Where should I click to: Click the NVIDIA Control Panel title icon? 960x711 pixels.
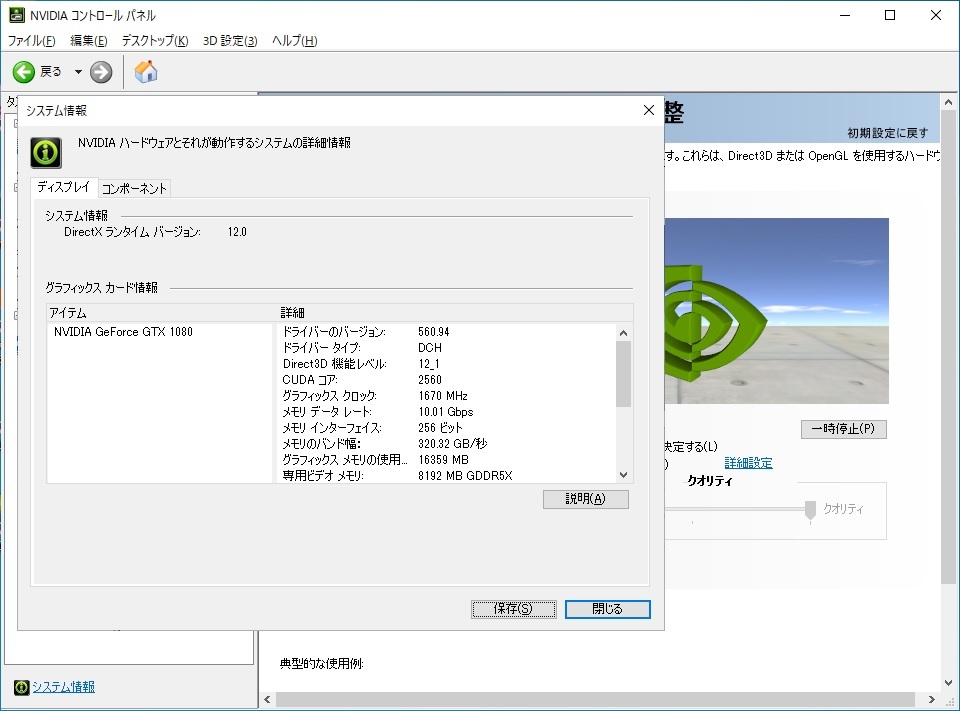[x=17, y=15]
